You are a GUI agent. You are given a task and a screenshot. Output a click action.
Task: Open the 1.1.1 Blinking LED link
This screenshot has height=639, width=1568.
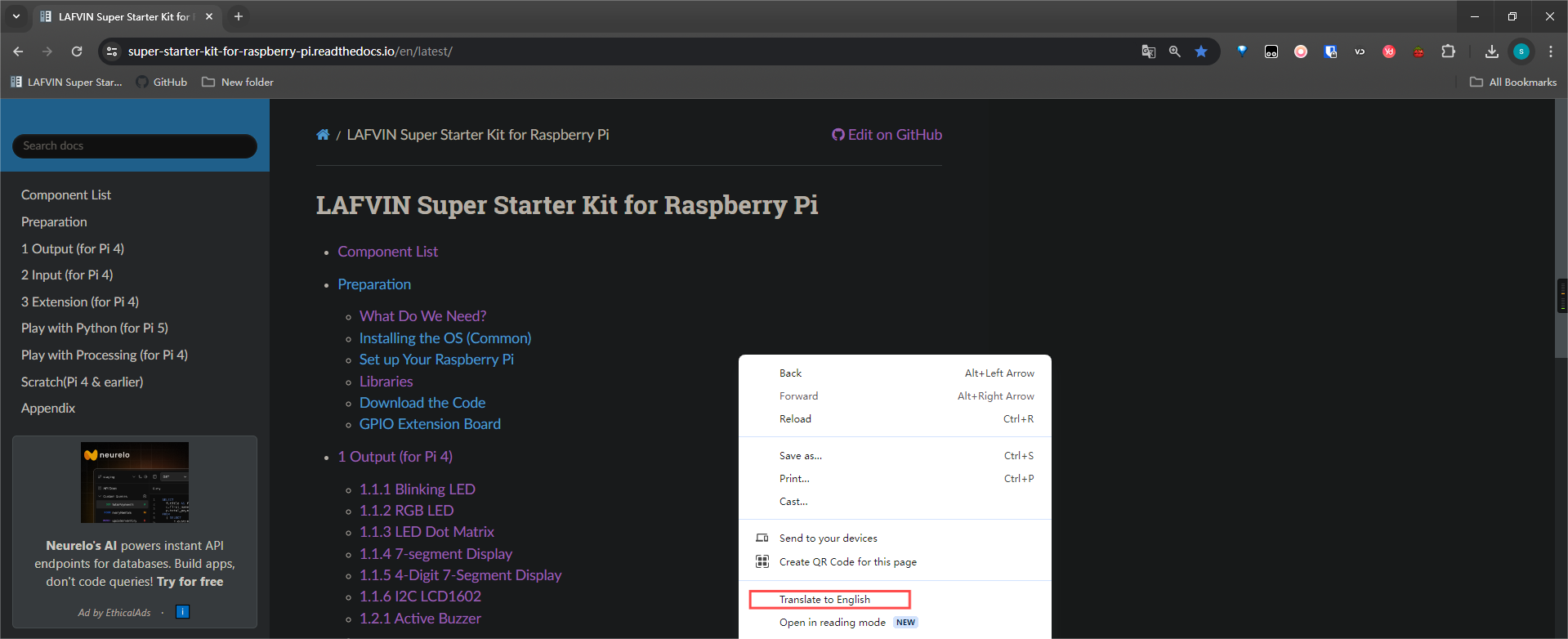[x=417, y=489]
